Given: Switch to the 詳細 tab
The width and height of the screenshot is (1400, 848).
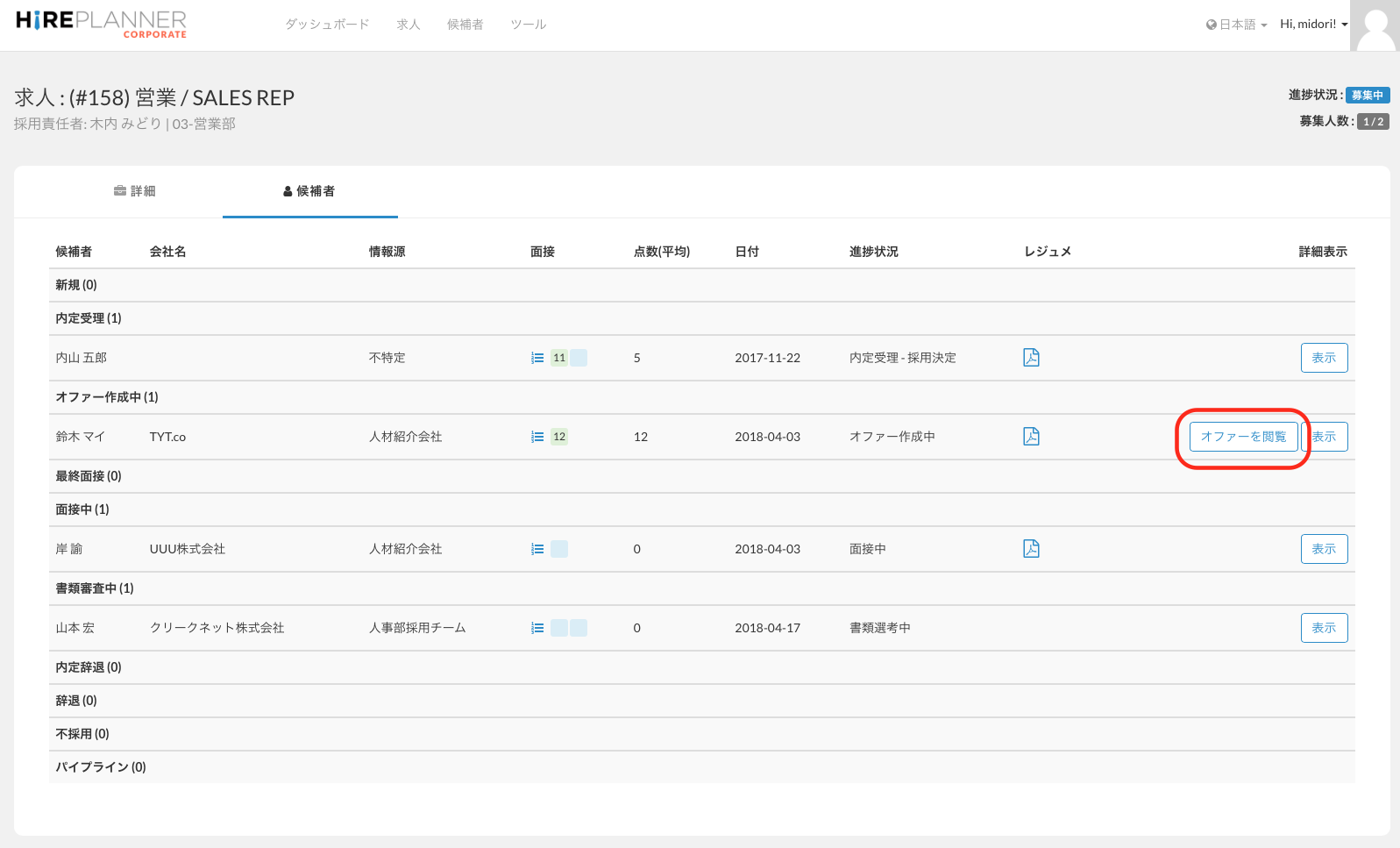Looking at the screenshot, I should coord(135,191).
